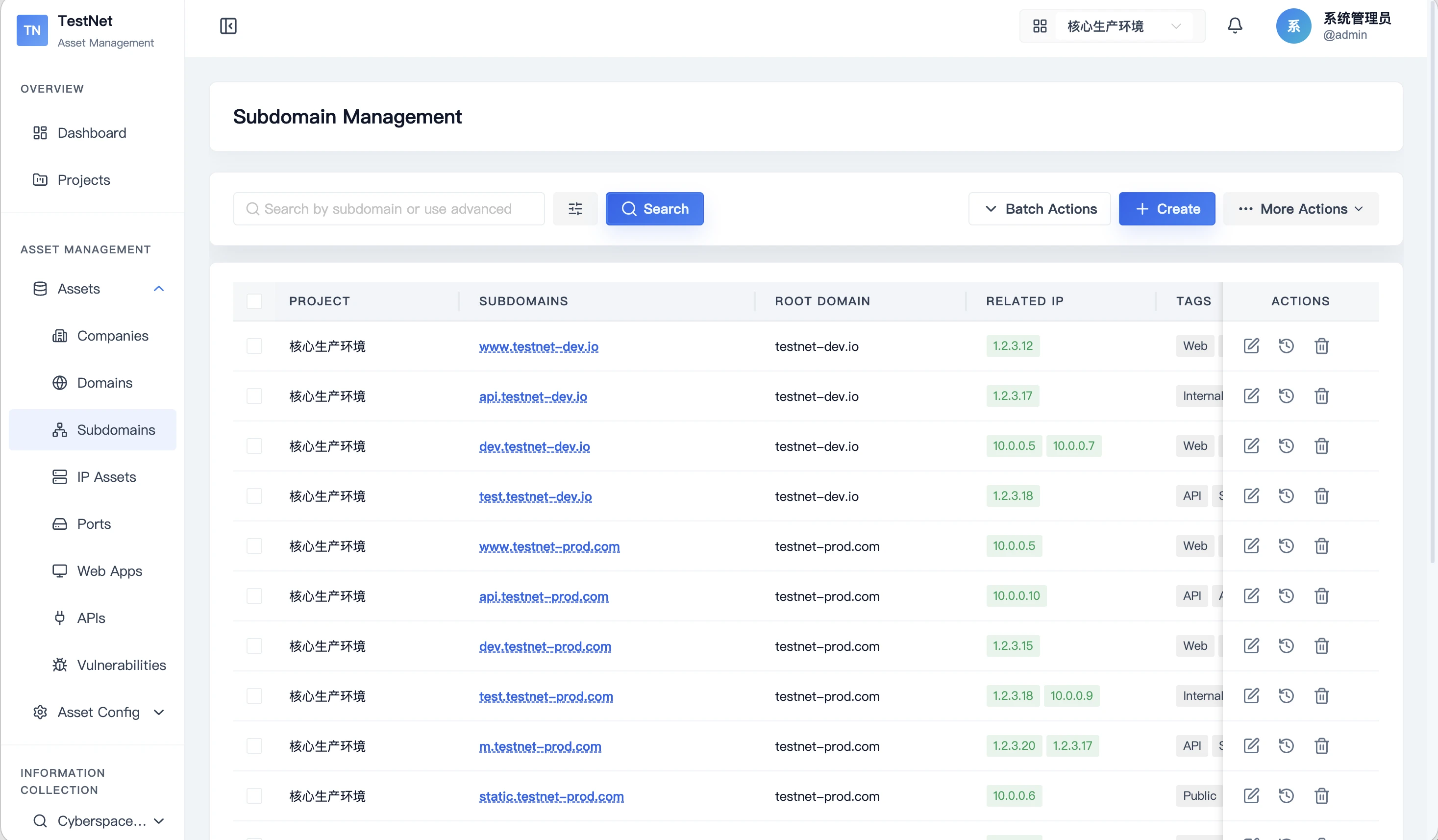The height and width of the screenshot is (840, 1438).
Task: Open the Projects page
Action: [93, 180]
